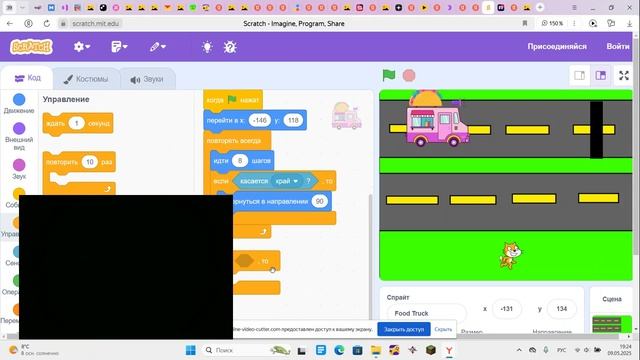This screenshot has width=640, height=360.
Task: Open the Edit pencil menu
Action: pyautogui.click(x=158, y=47)
